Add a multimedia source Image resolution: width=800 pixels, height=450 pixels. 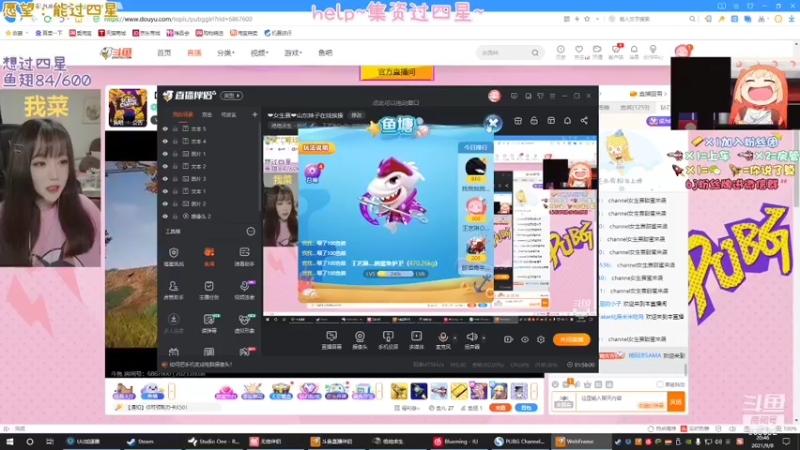pos(416,340)
